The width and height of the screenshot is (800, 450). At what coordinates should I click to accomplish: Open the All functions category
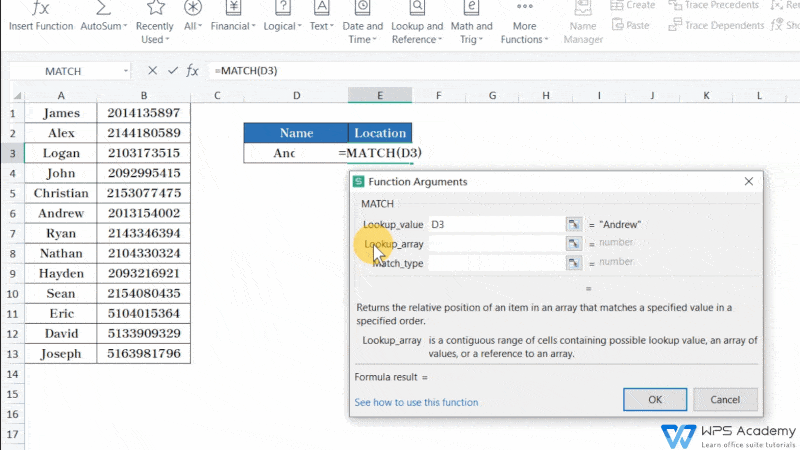(x=193, y=16)
